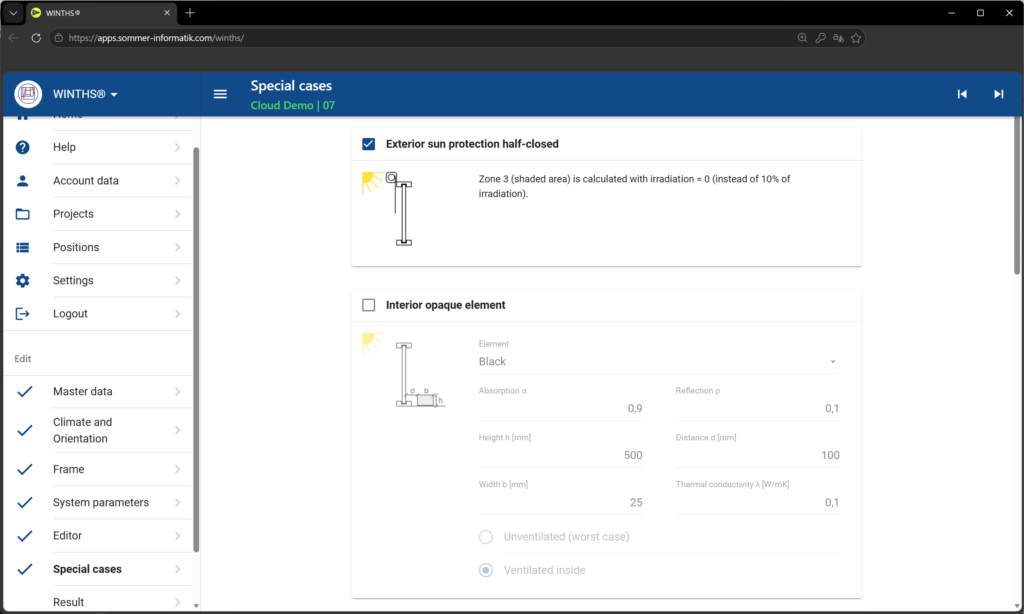Click the WINTHS round logo icon
The image size is (1024, 614).
(28, 94)
